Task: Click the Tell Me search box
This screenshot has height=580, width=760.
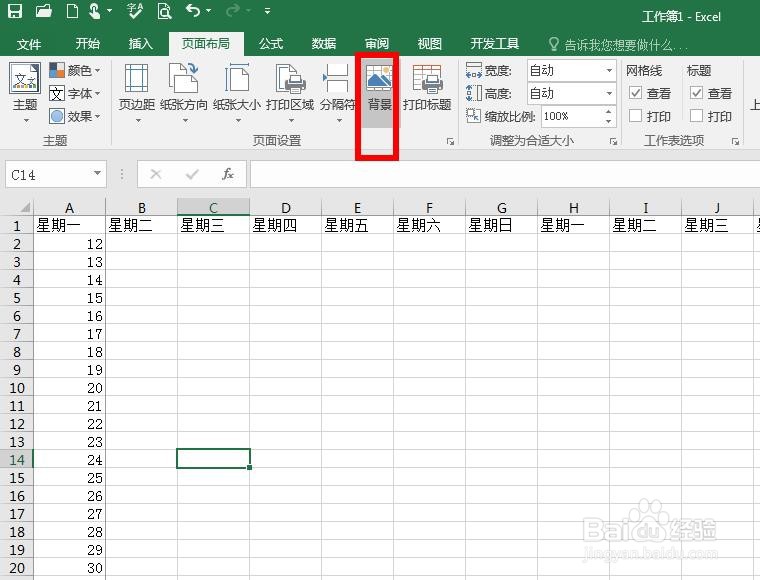Action: coord(618,45)
